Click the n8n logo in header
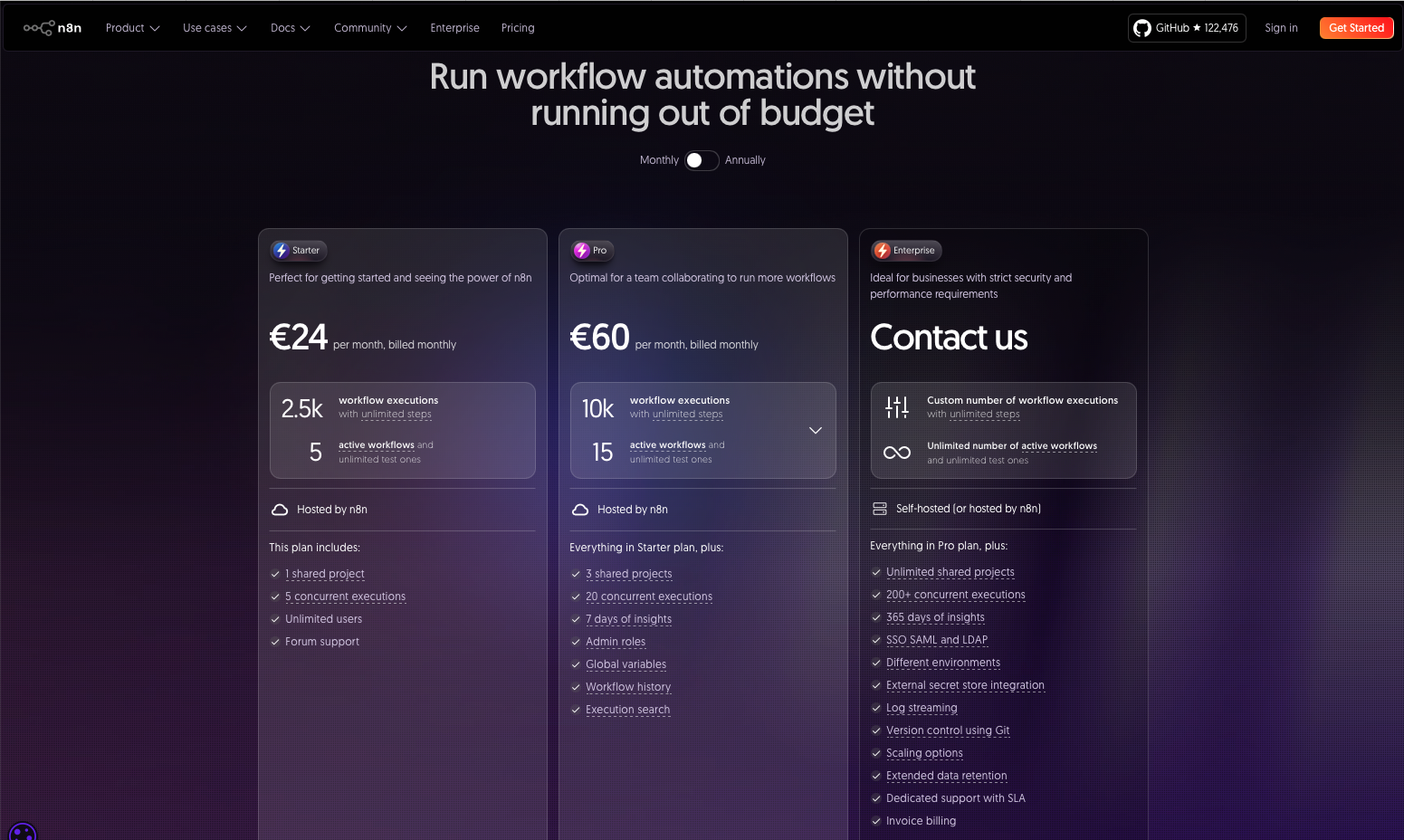The height and width of the screenshot is (840, 1404). point(53,28)
